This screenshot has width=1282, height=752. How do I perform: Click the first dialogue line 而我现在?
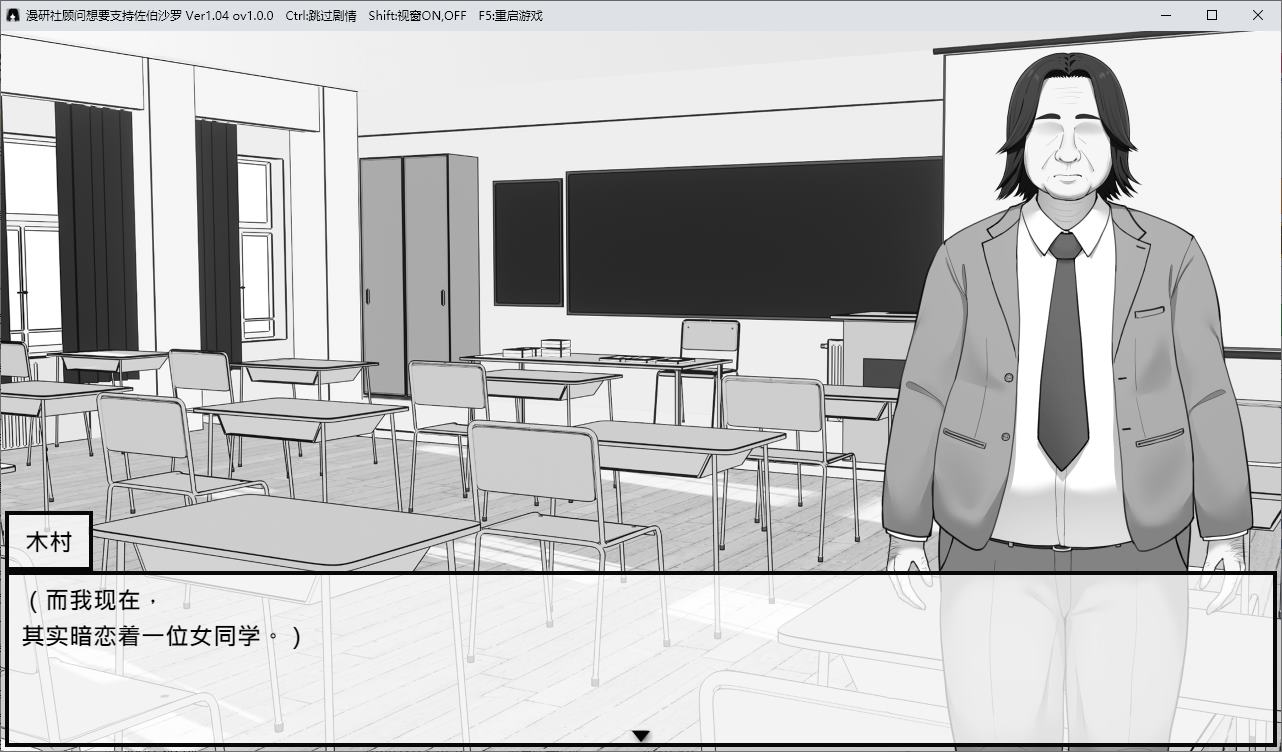[92, 601]
